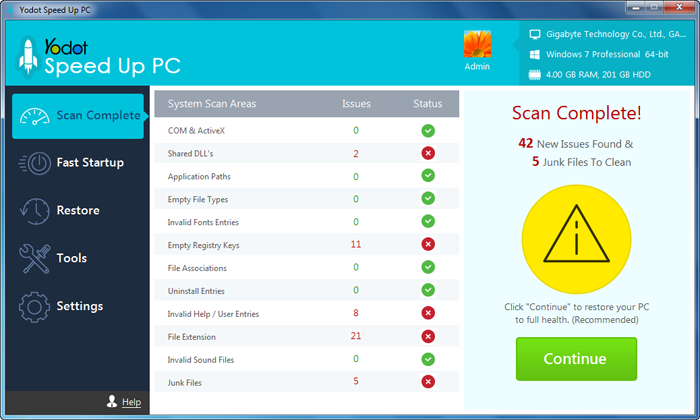This screenshot has width=700, height=420.
Task: Switch to the Restore section
Action: pyautogui.click(x=78, y=211)
